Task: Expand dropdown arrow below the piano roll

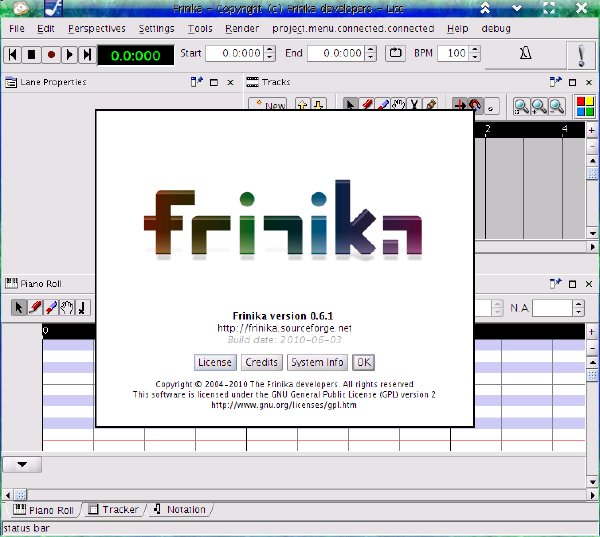Action: tap(22, 465)
